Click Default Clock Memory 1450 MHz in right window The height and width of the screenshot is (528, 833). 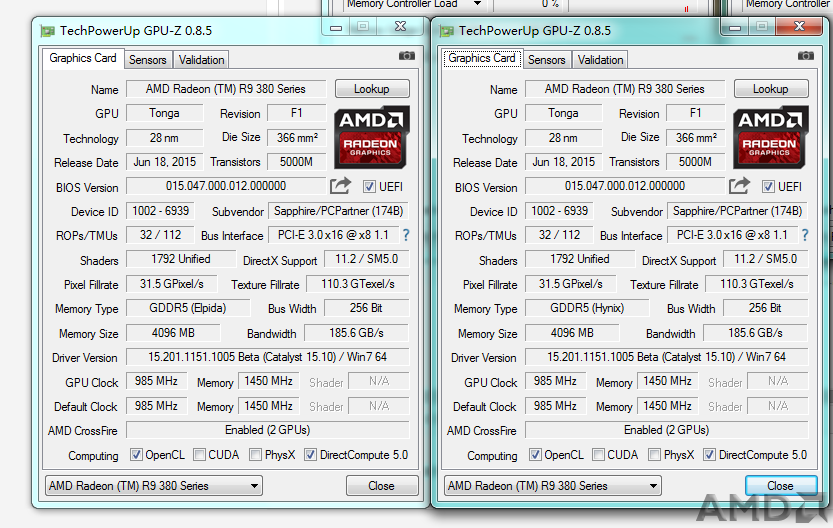tap(667, 406)
